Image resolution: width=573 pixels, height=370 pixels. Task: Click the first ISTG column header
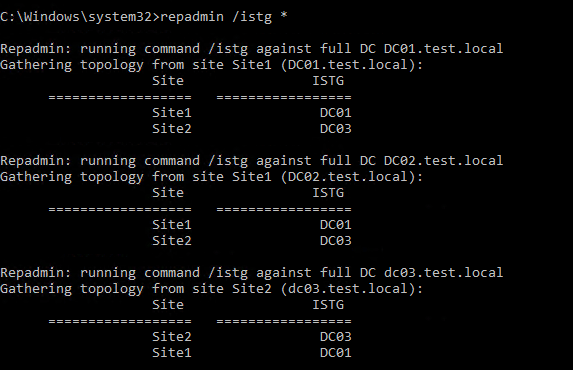(x=328, y=81)
